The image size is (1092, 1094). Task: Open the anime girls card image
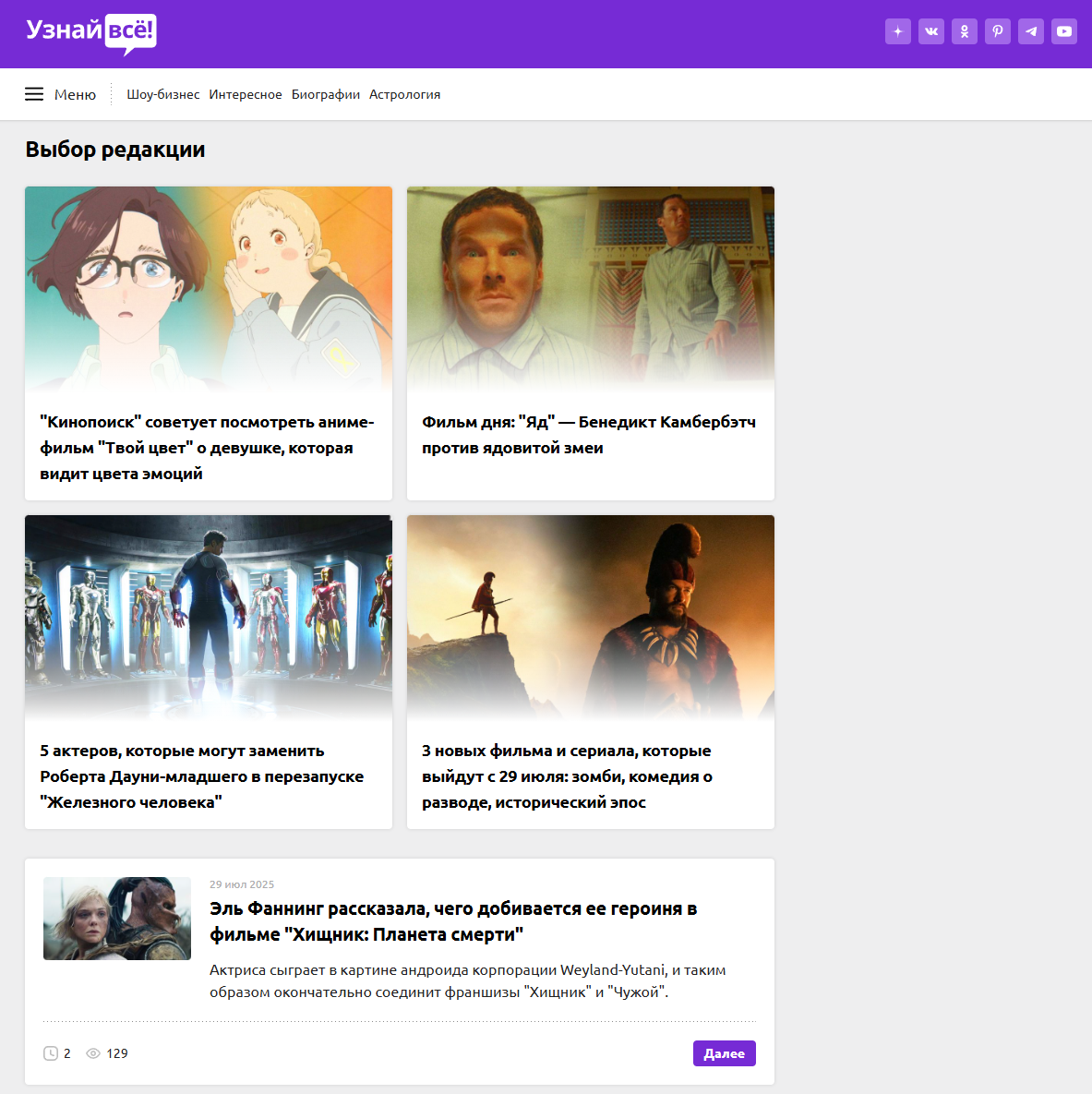[x=209, y=288]
